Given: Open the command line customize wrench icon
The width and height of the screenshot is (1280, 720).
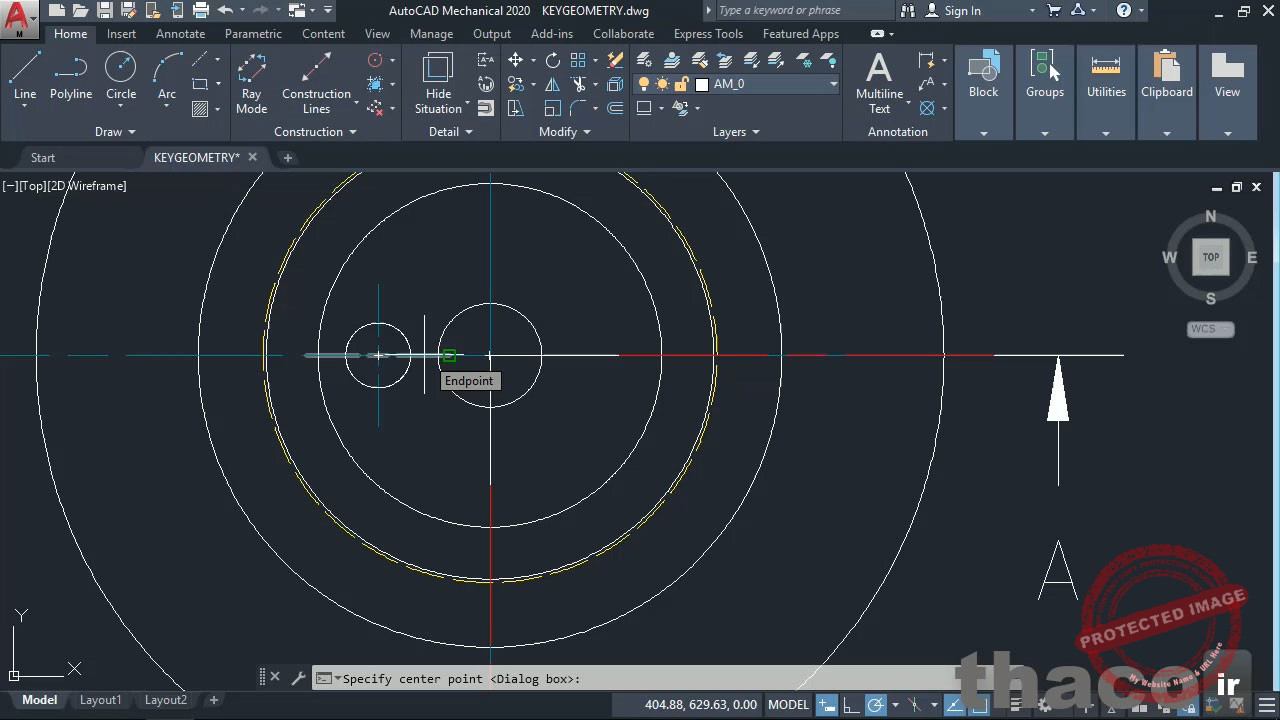Looking at the screenshot, I should tap(298, 678).
